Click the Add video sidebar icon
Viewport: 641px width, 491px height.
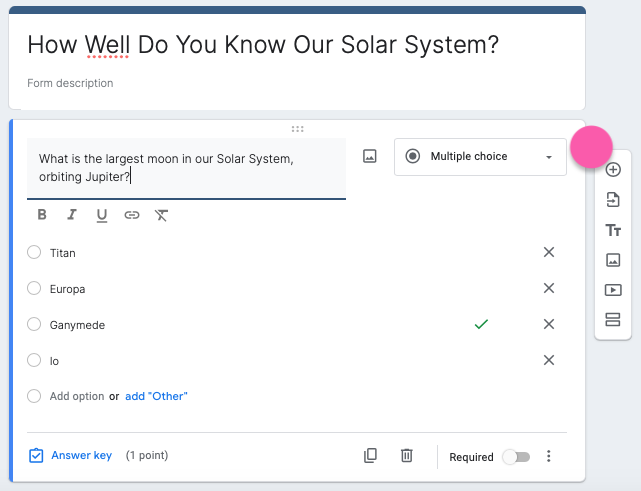pyautogui.click(x=613, y=290)
